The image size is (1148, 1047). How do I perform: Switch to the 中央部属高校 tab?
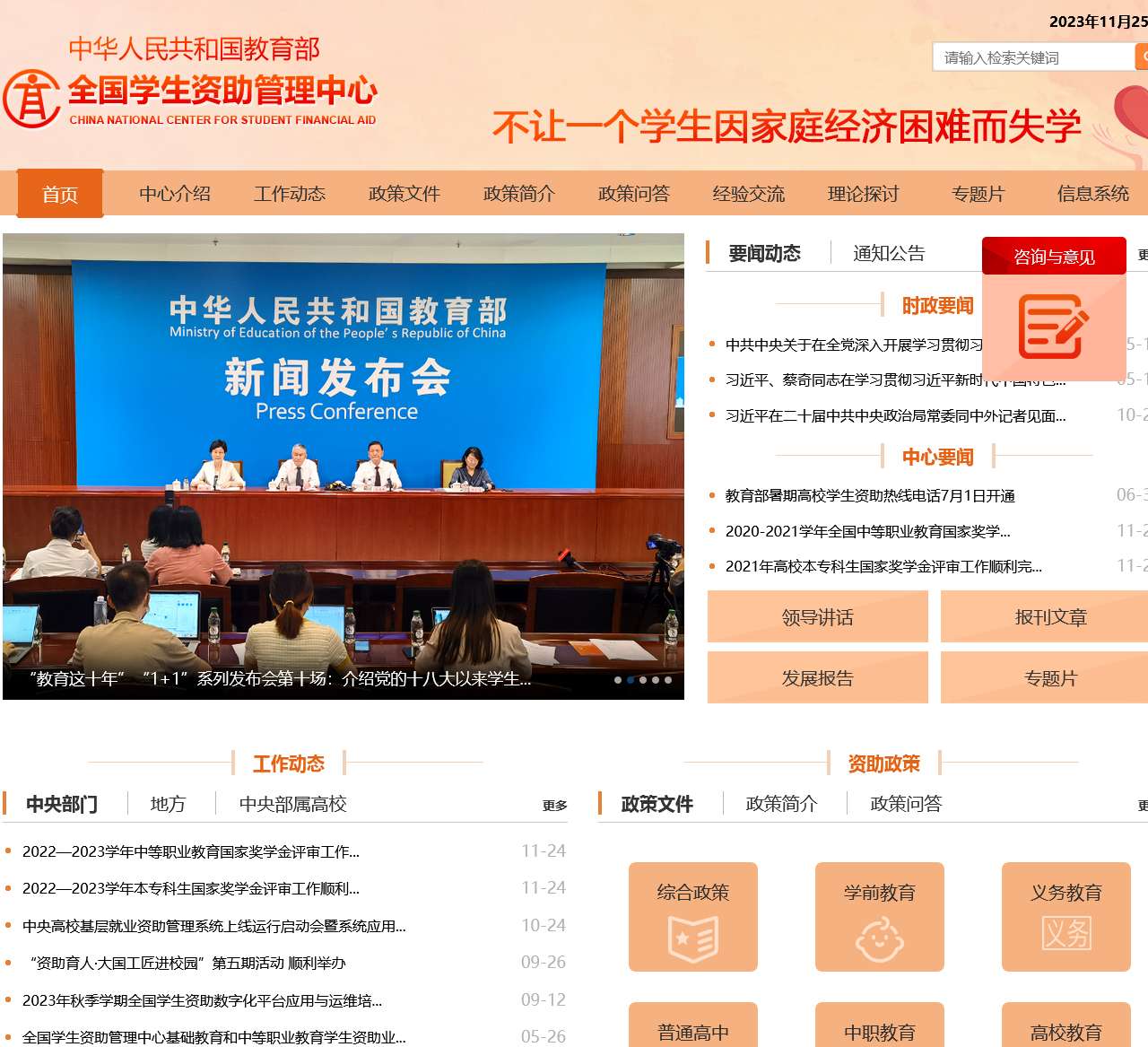(x=293, y=804)
